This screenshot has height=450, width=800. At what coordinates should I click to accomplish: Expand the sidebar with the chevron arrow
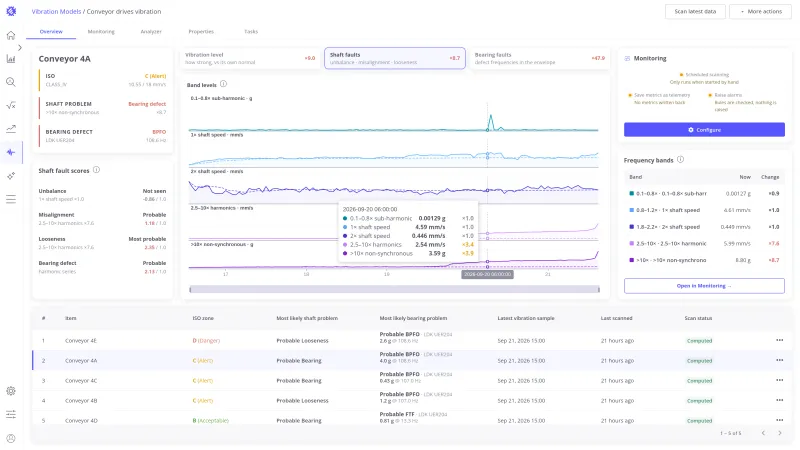tap(20, 47)
